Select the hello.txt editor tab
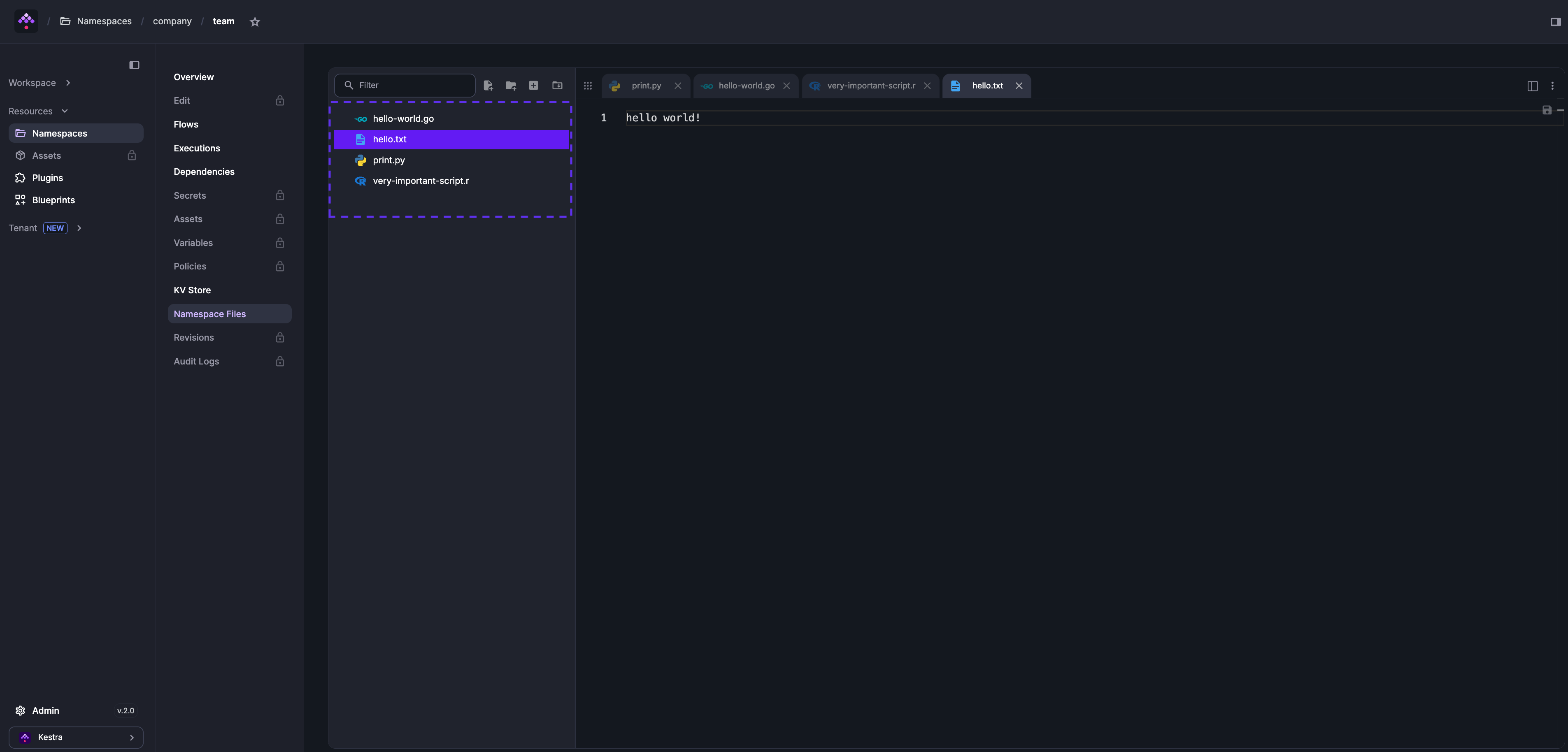 point(986,86)
